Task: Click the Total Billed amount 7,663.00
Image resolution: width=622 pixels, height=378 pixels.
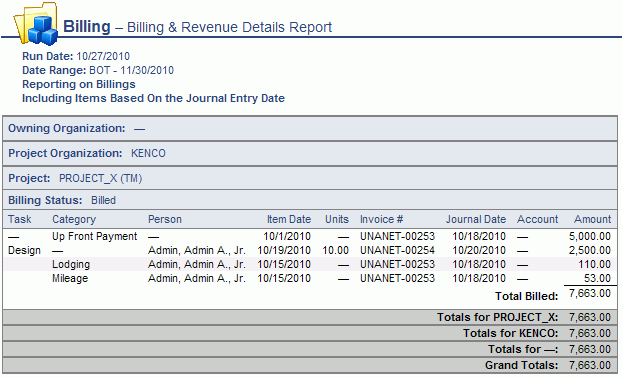Action: [589, 294]
